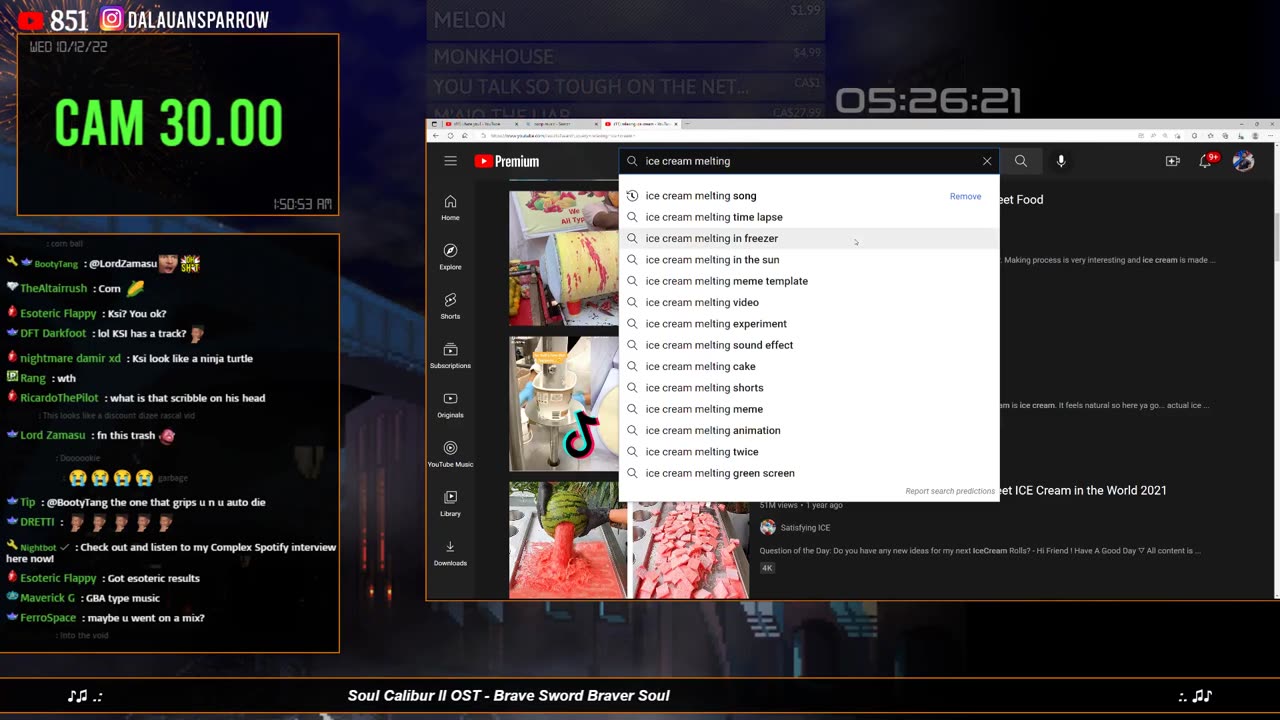This screenshot has width=1280, height=720.
Task: Remove the 'ice cream melting song' history suggestion
Action: [x=965, y=196]
